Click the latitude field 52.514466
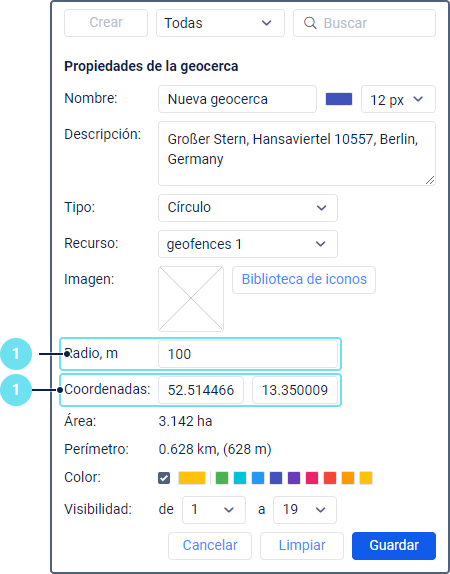Image resolution: width=450 pixels, height=574 pixels. (x=201, y=390)
